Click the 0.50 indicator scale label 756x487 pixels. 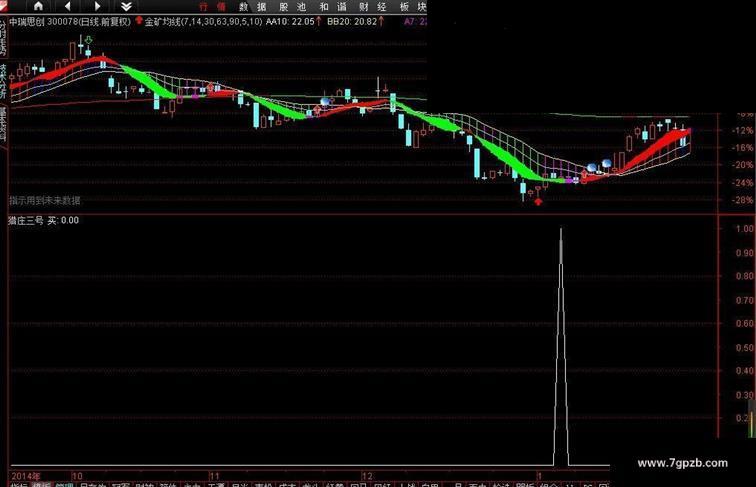point(745,348)
